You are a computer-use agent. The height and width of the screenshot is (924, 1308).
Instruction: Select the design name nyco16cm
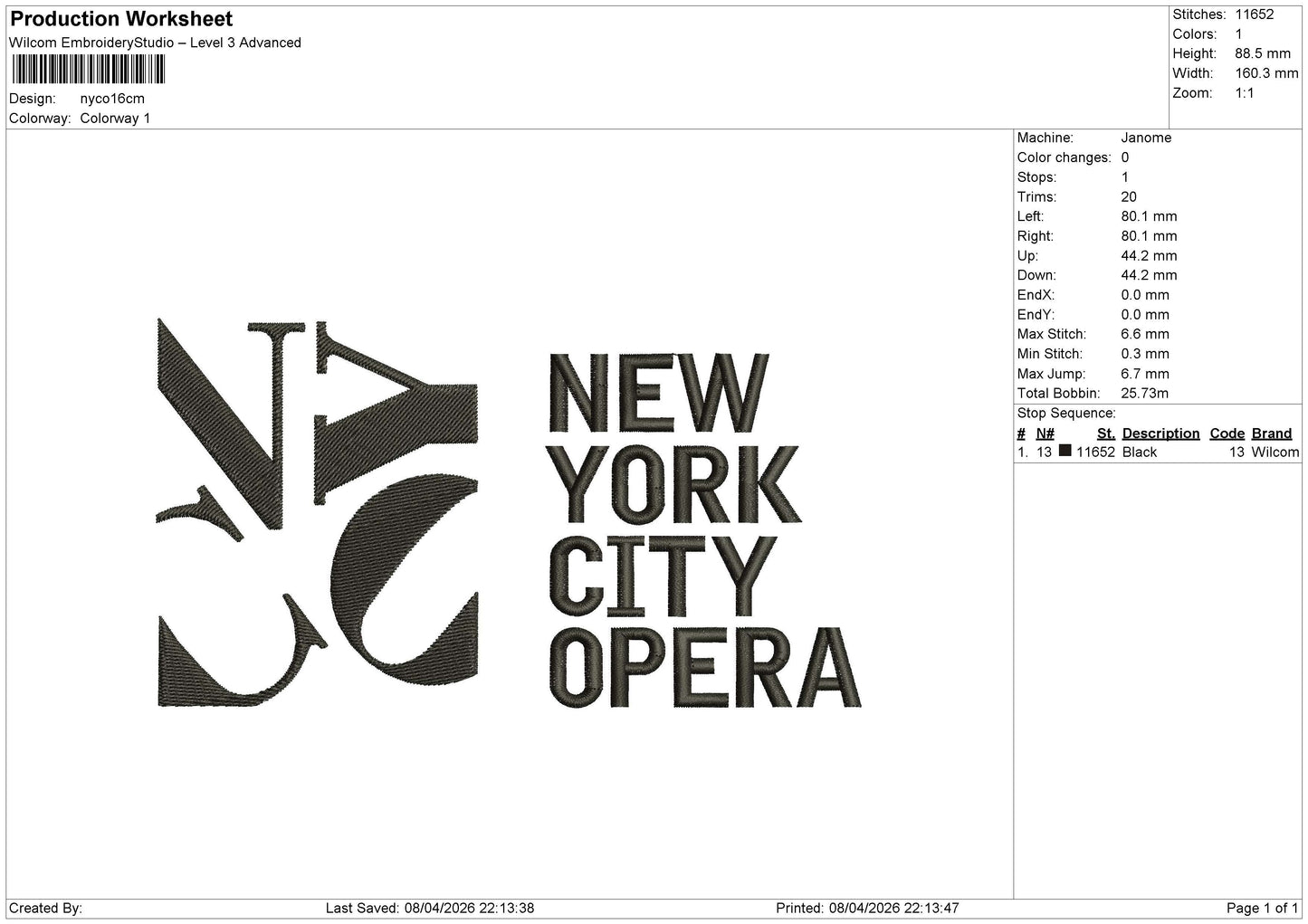pos(112,99)
